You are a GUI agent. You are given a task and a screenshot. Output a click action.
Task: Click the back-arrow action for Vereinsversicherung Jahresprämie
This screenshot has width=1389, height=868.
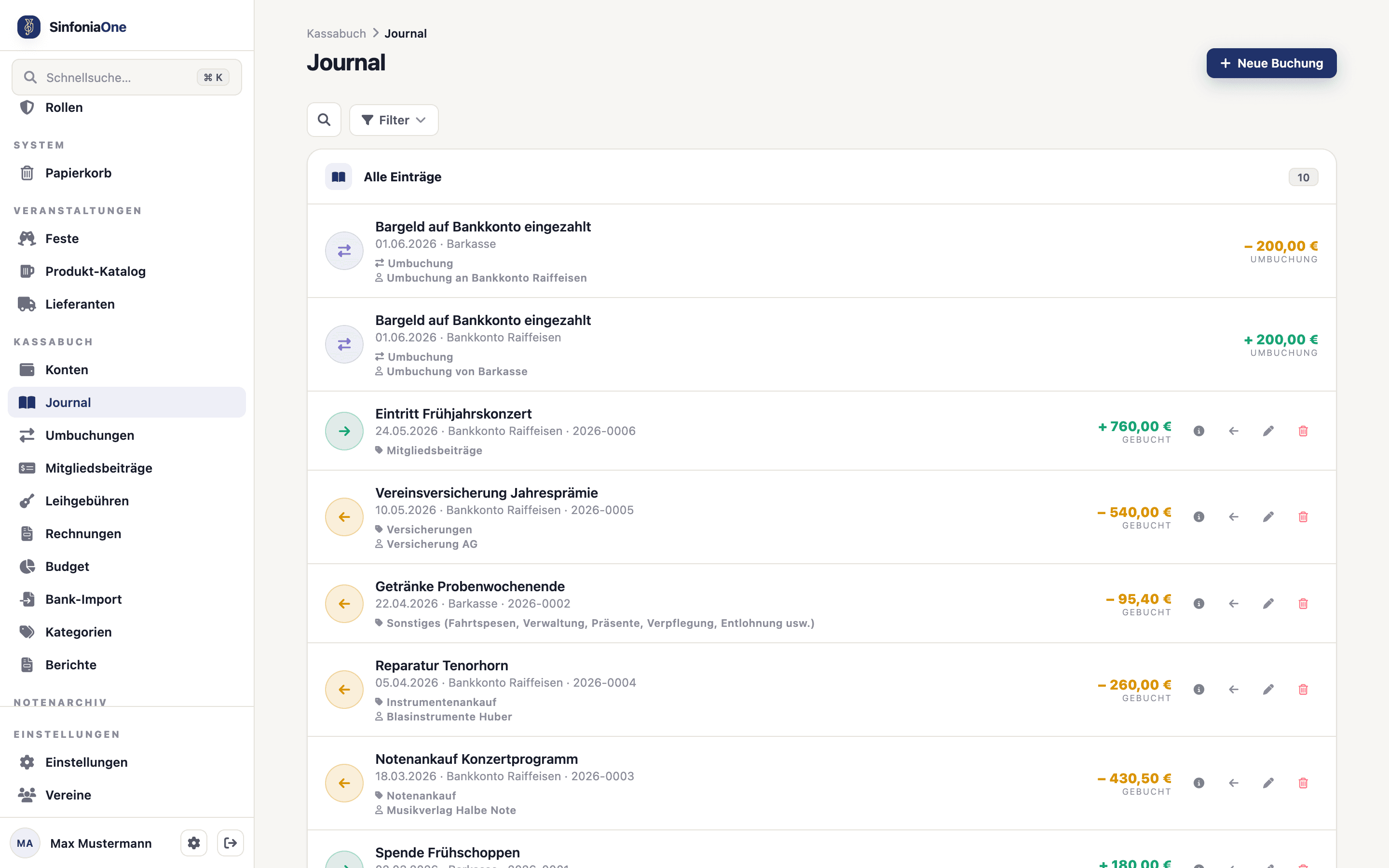[x=1233, y=516]
